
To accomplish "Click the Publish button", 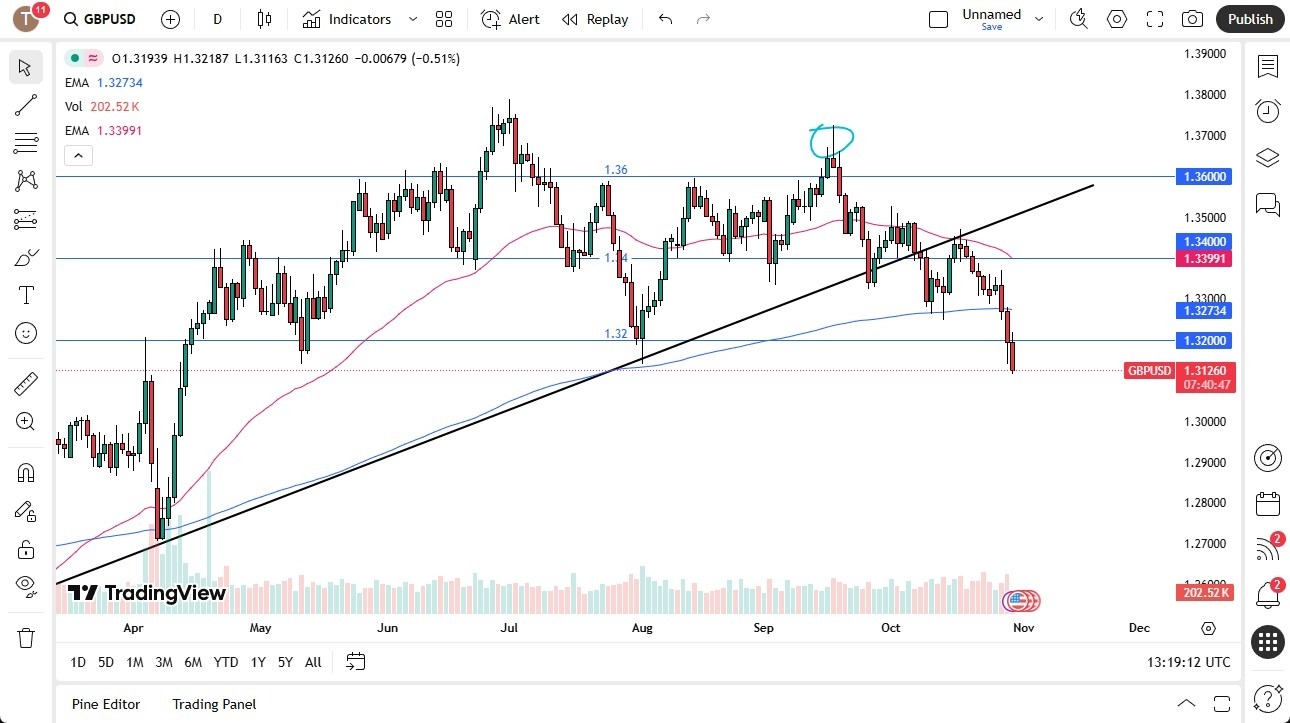I will click(1249, 19).
